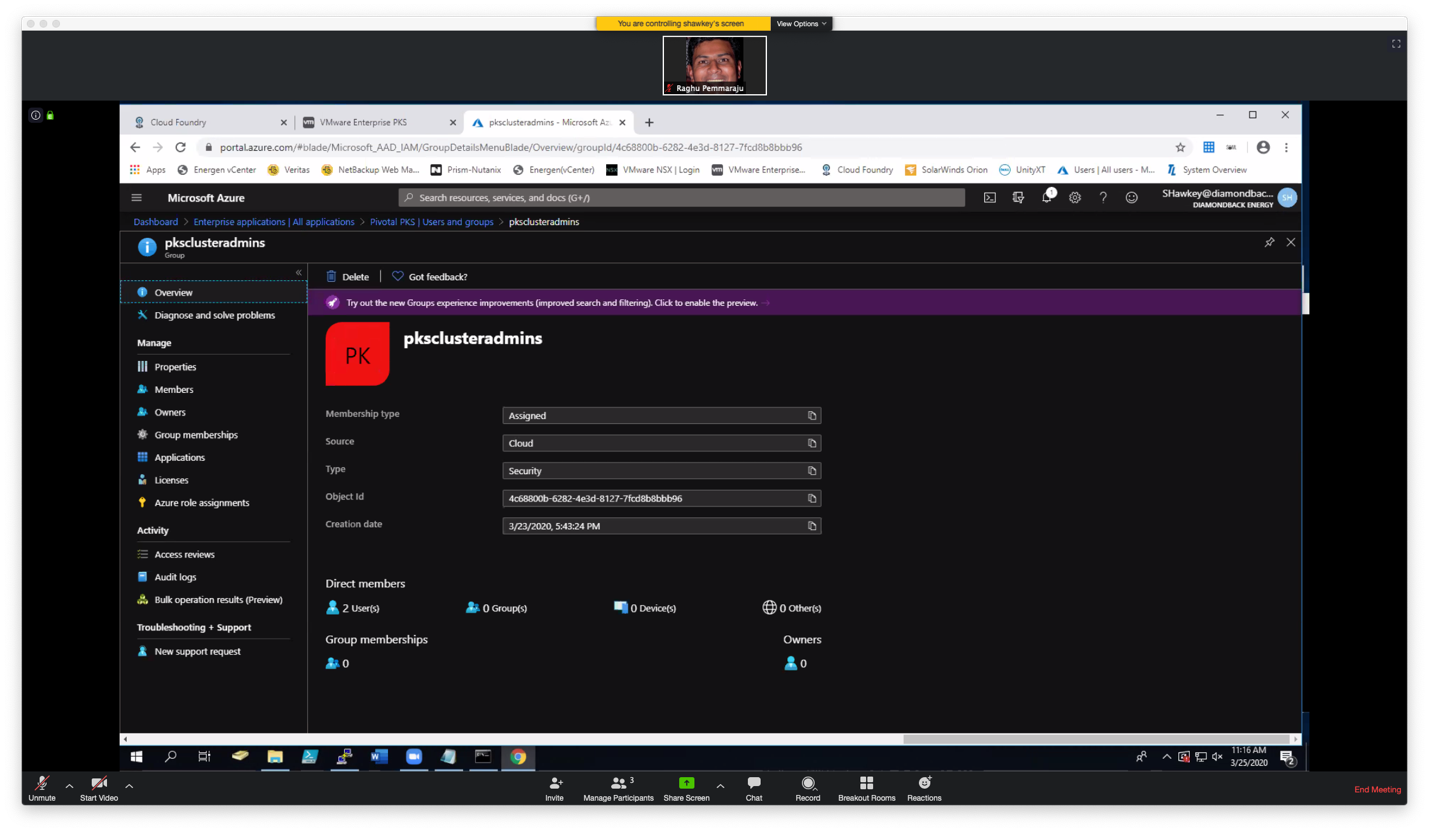Copy the Object Id value

(x=812, y=498)
